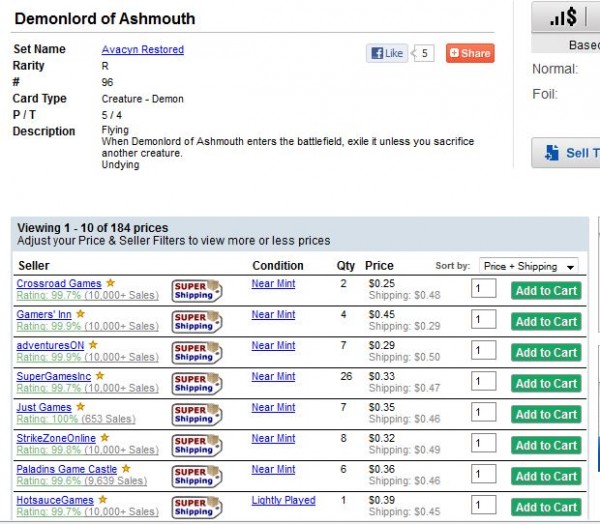Click the orange Share button
The width and height of the screenshot is (600, 524).
[x=469, y=53]
